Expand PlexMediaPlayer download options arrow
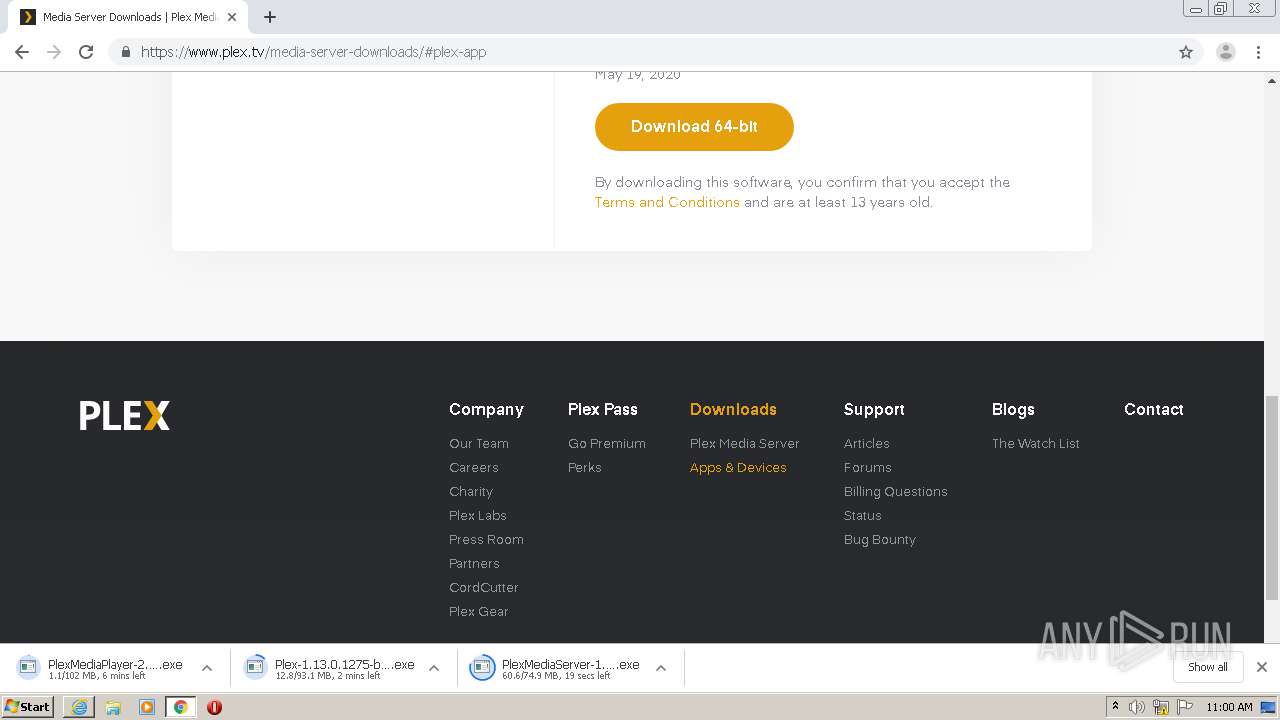Screen dimensions: 1280x720 (207, 668)
